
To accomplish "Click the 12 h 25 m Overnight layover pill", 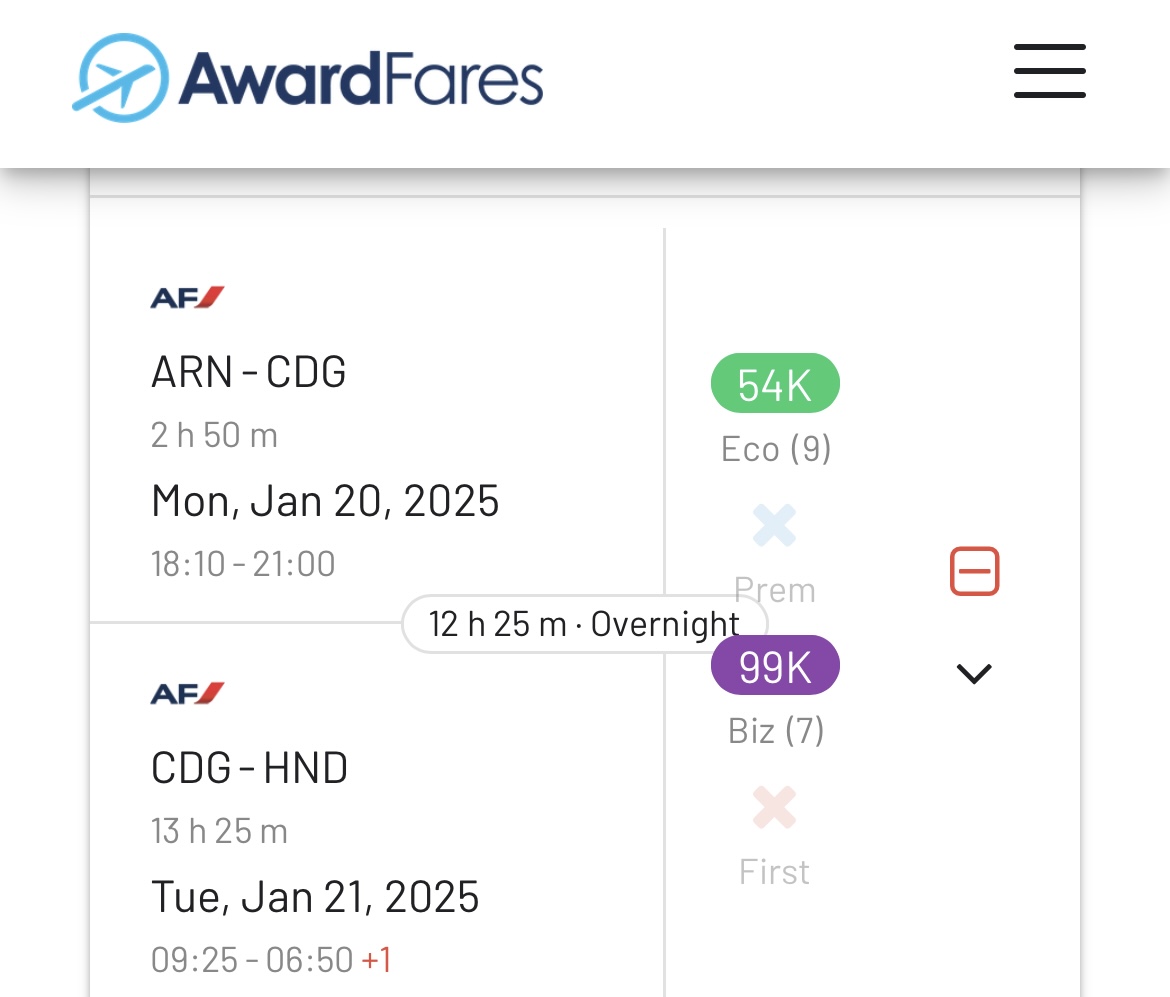I will tap(583, 624).
